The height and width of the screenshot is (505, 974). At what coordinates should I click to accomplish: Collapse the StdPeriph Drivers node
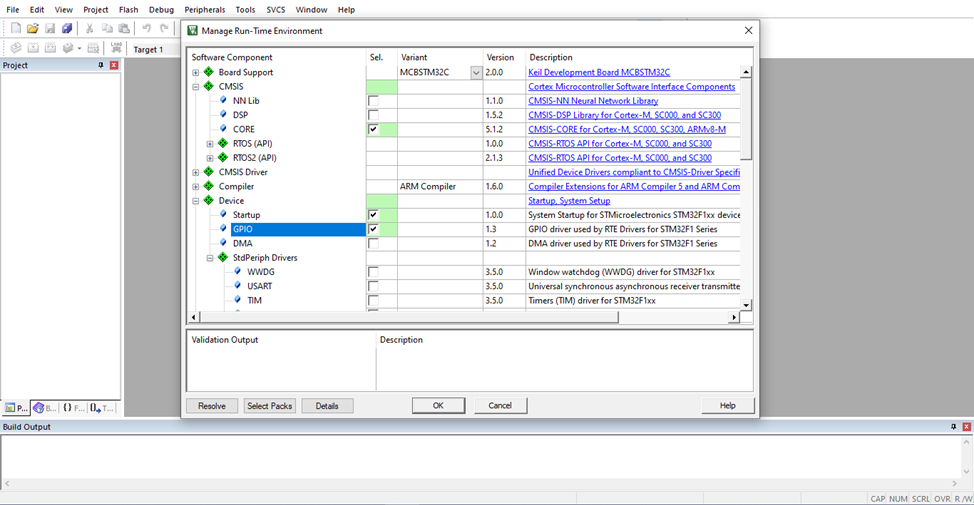click(x=210, y=258)
